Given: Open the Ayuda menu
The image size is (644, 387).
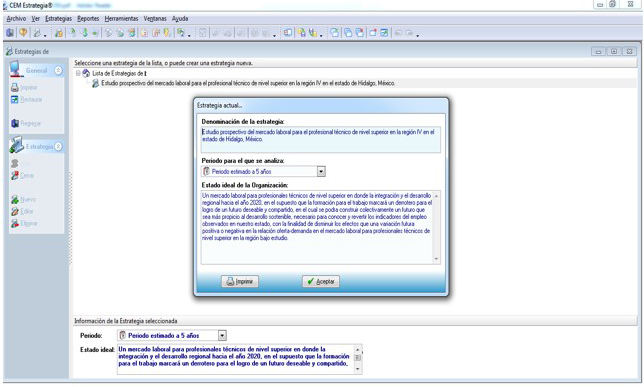Looking at the screenshot, I should click(x=180, y=18).
